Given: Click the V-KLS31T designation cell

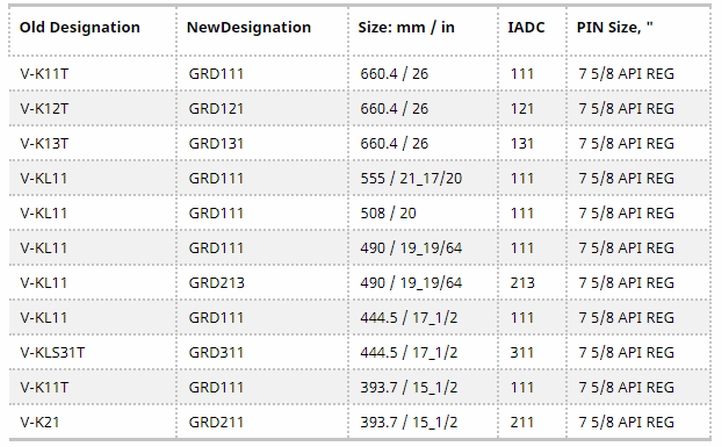Looking at the screenshot, I should [x=52, y=353].
